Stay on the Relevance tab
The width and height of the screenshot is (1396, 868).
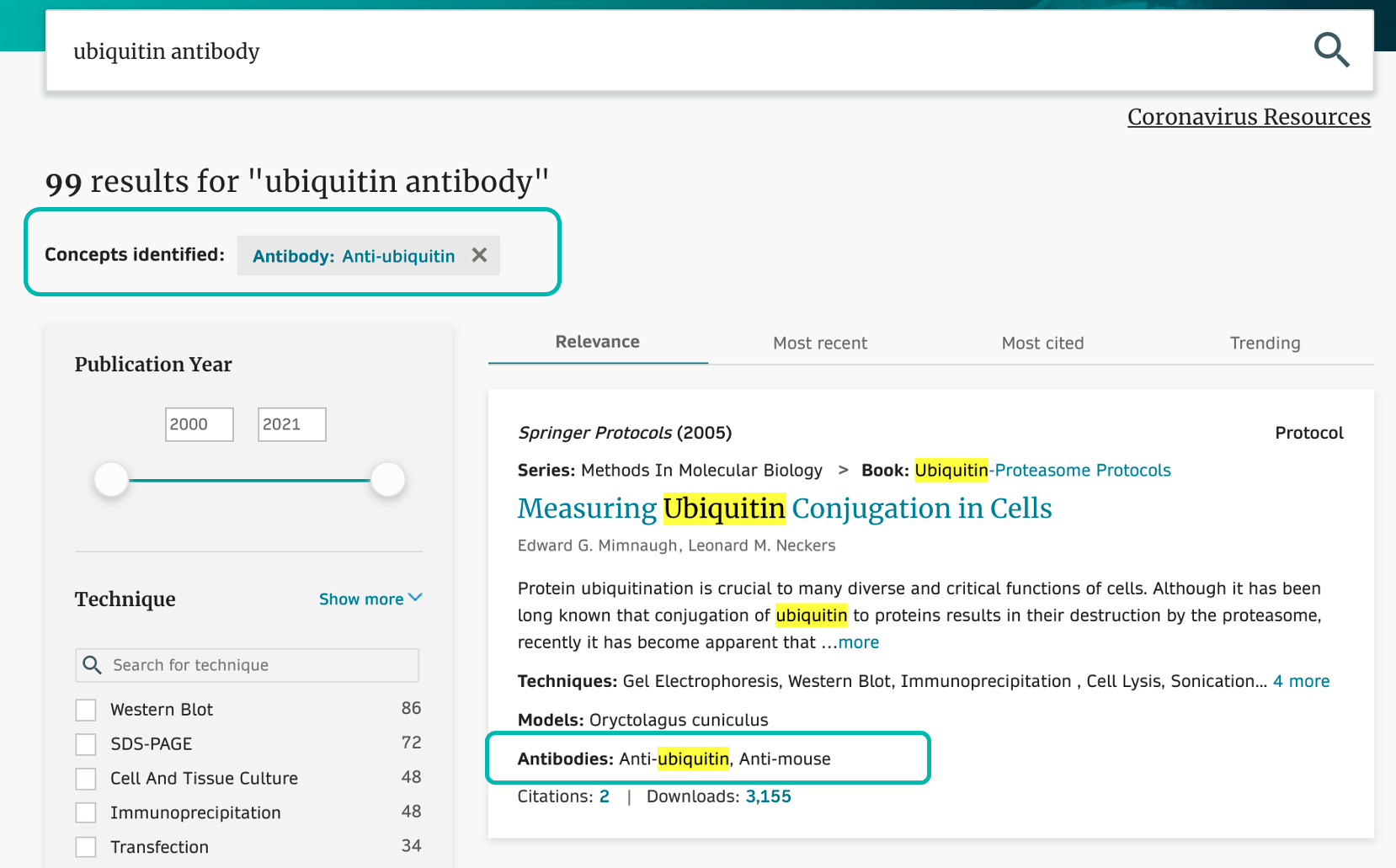[597, 342]
